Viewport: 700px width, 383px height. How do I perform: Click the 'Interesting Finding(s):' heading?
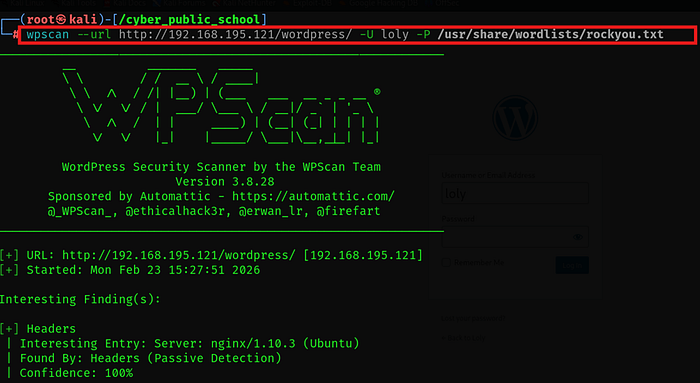tap(80, 299)
